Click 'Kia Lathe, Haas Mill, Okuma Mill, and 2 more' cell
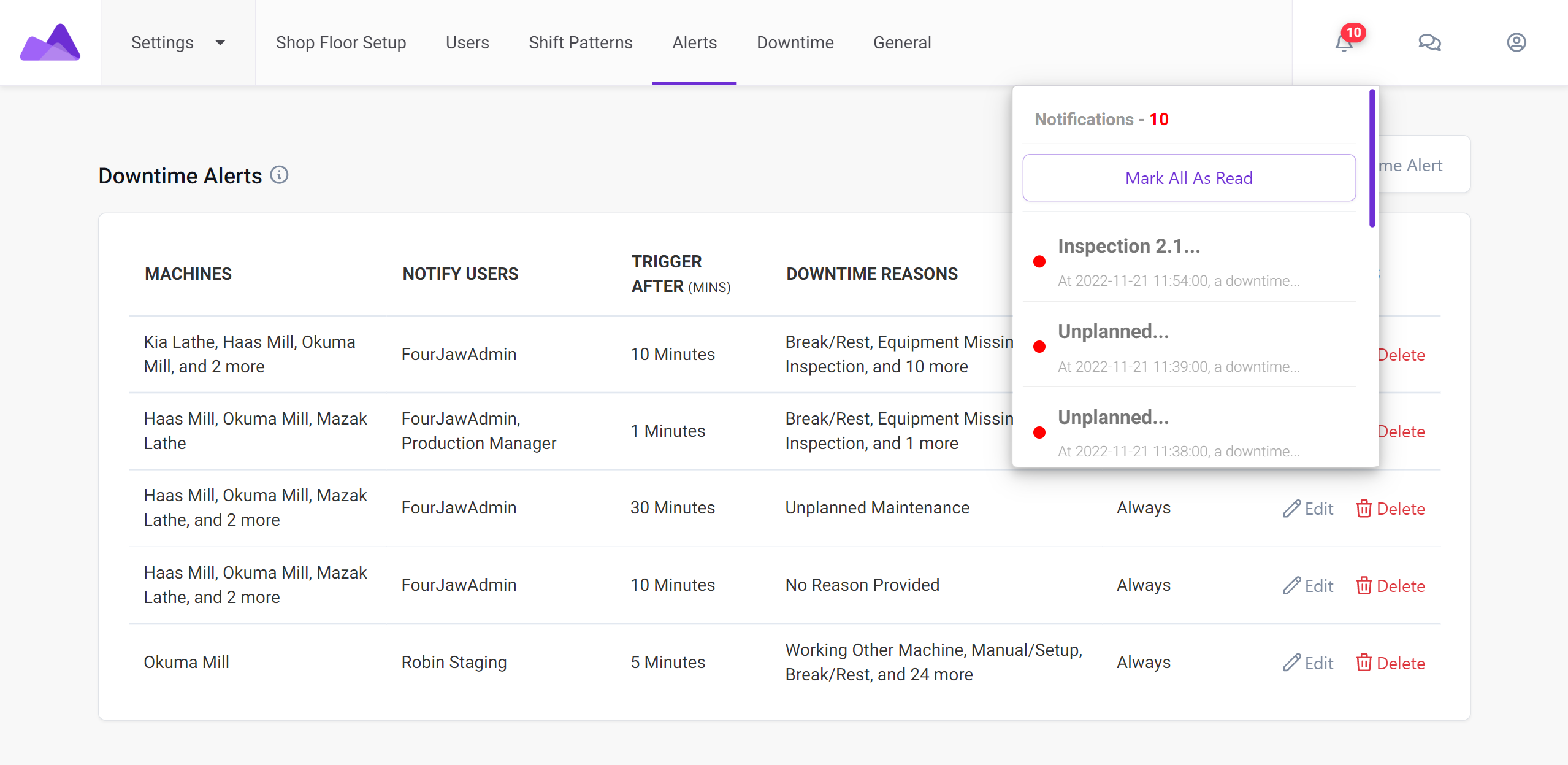 [250, 354]
